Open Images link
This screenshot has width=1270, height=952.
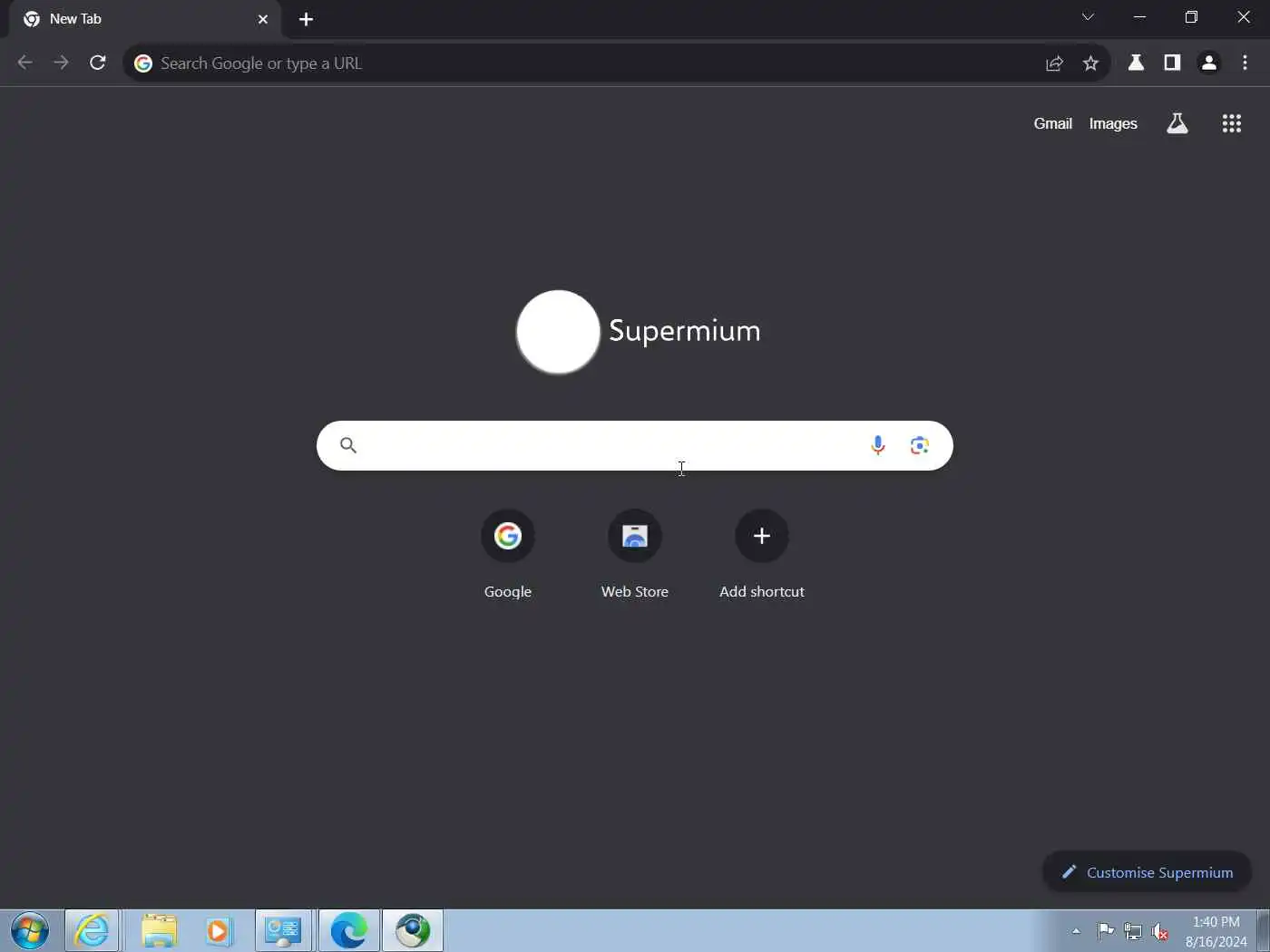pyautogui.click(x=1113, y=123)
